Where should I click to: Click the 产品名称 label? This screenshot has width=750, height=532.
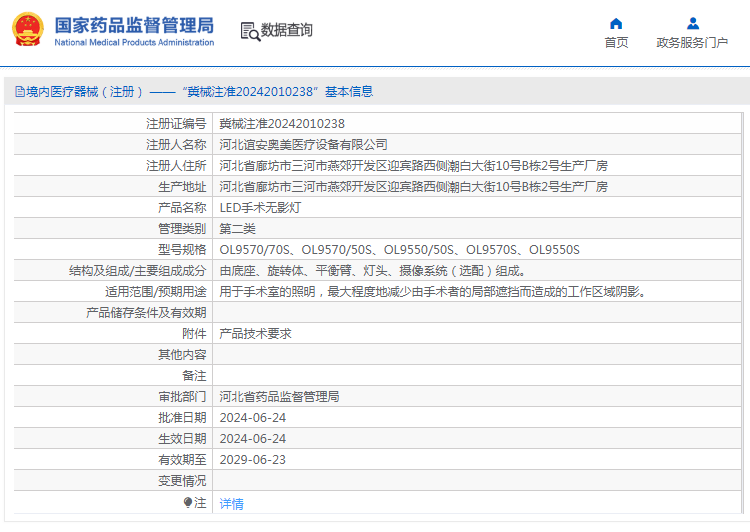coord(182,208)
